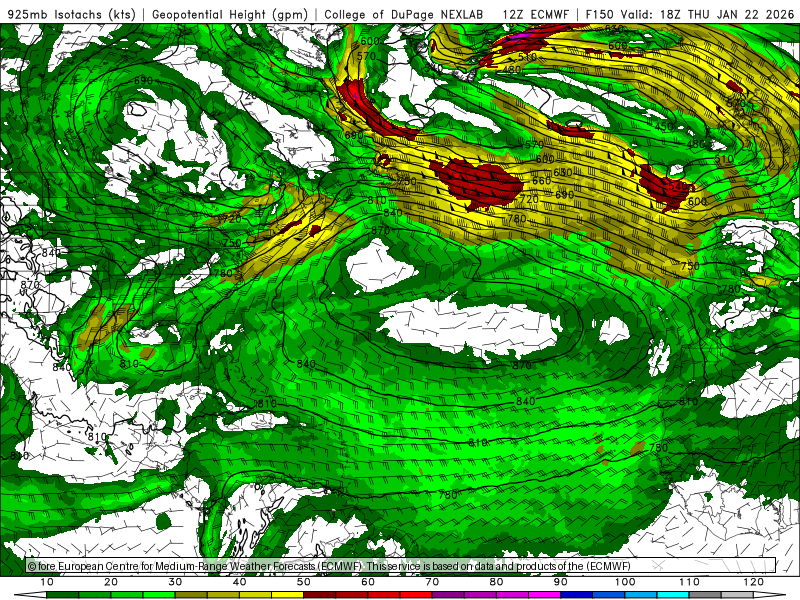800x600 pixels.
Task: Click the green swatch just before 20
Action: click(x=94, y=595)
